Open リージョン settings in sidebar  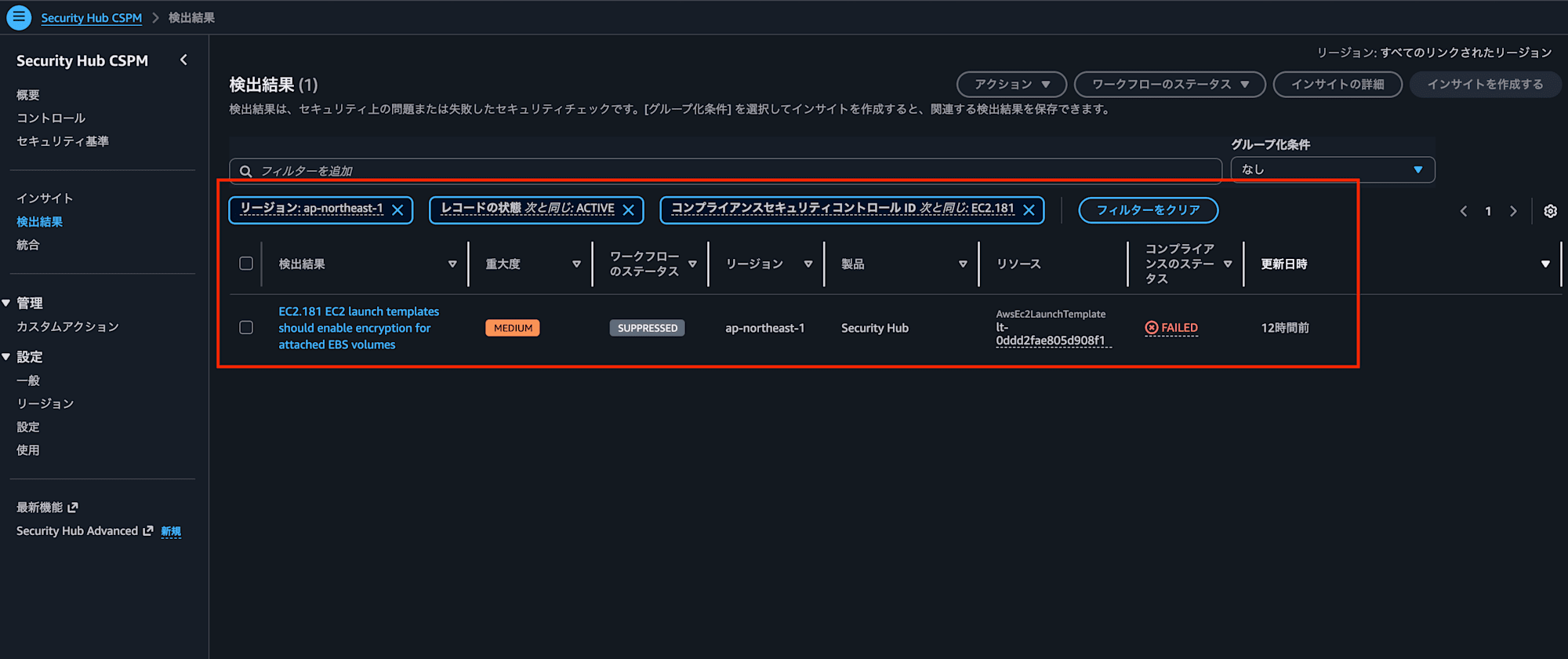45,403
